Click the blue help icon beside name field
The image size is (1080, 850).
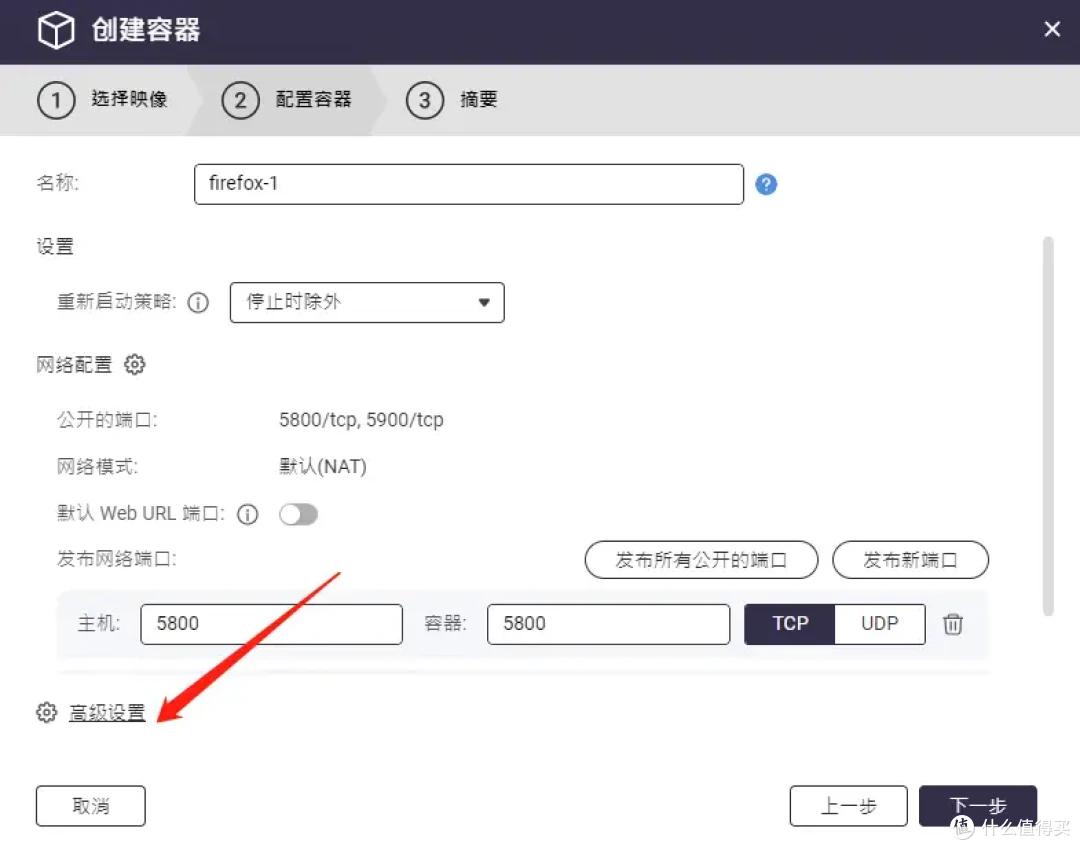coord(766,184)
